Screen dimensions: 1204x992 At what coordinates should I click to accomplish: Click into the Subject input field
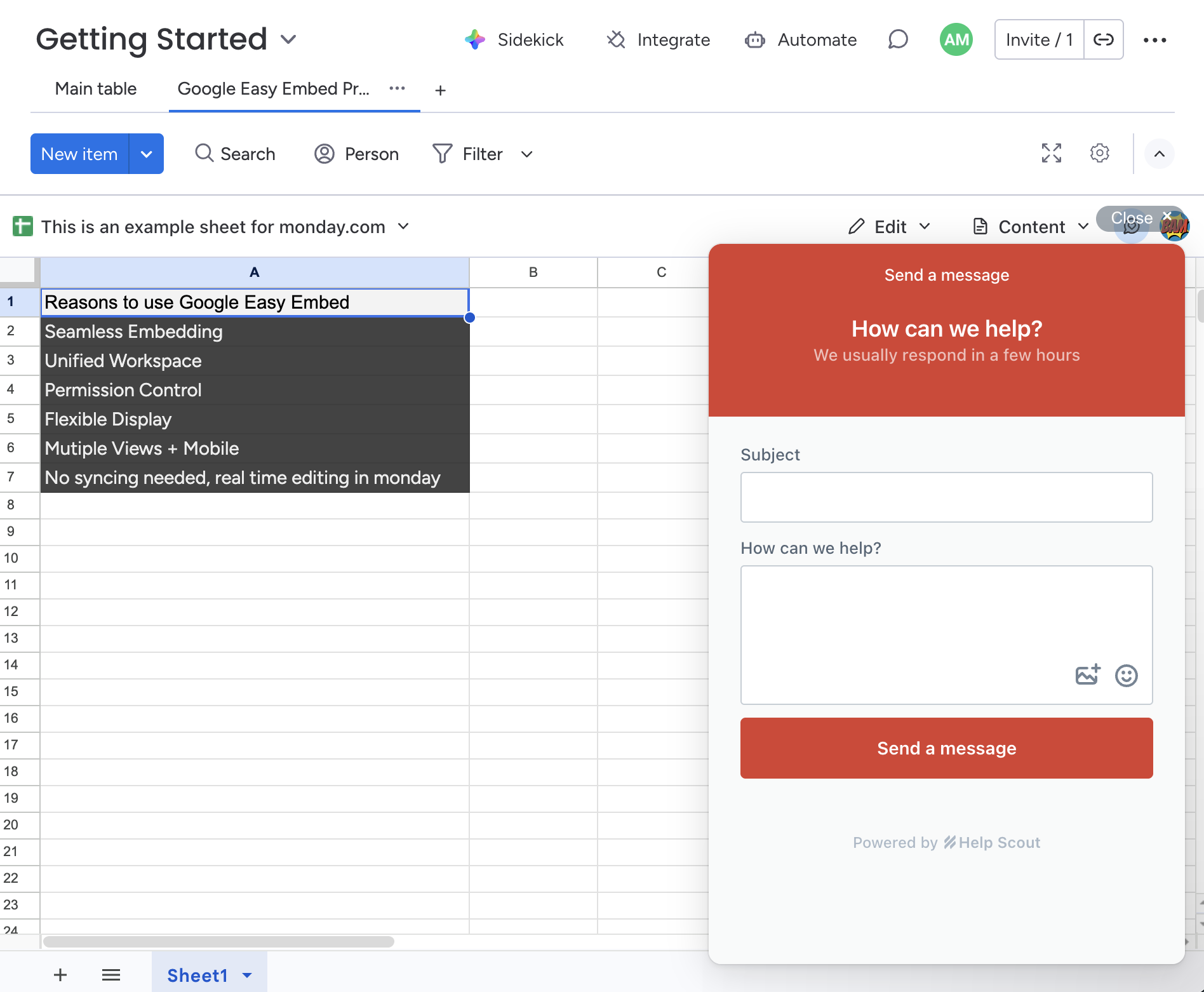947,497
